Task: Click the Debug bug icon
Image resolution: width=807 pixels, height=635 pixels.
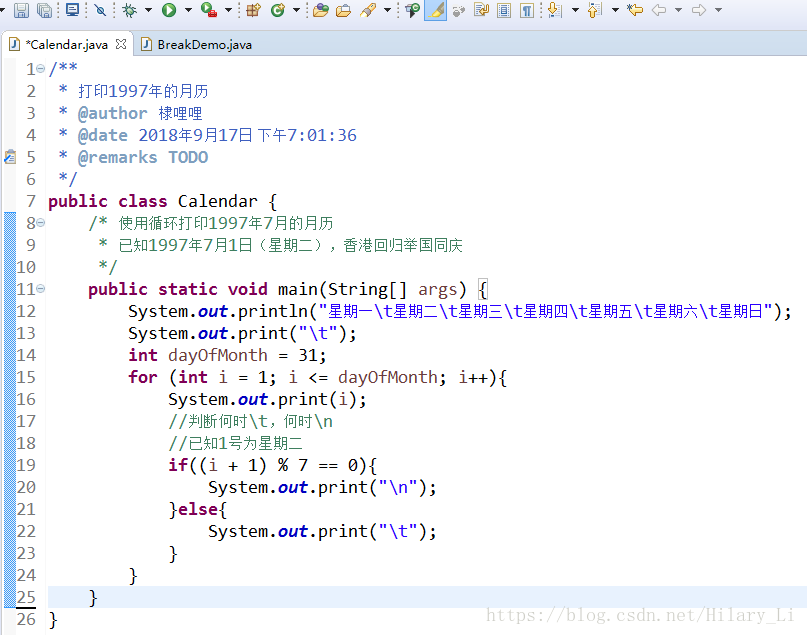Action: tap(129, 10)
